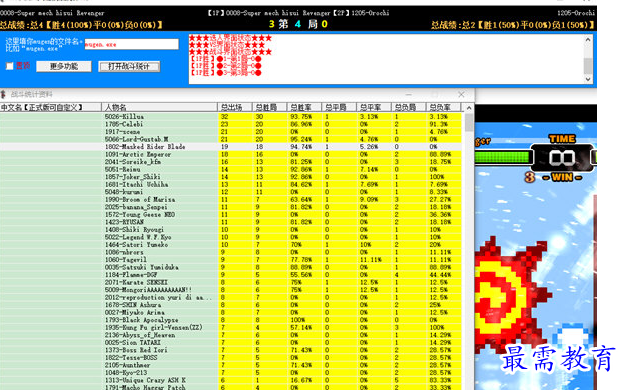Select row 2041-Soreike_kfm

[x=231, y=162]
